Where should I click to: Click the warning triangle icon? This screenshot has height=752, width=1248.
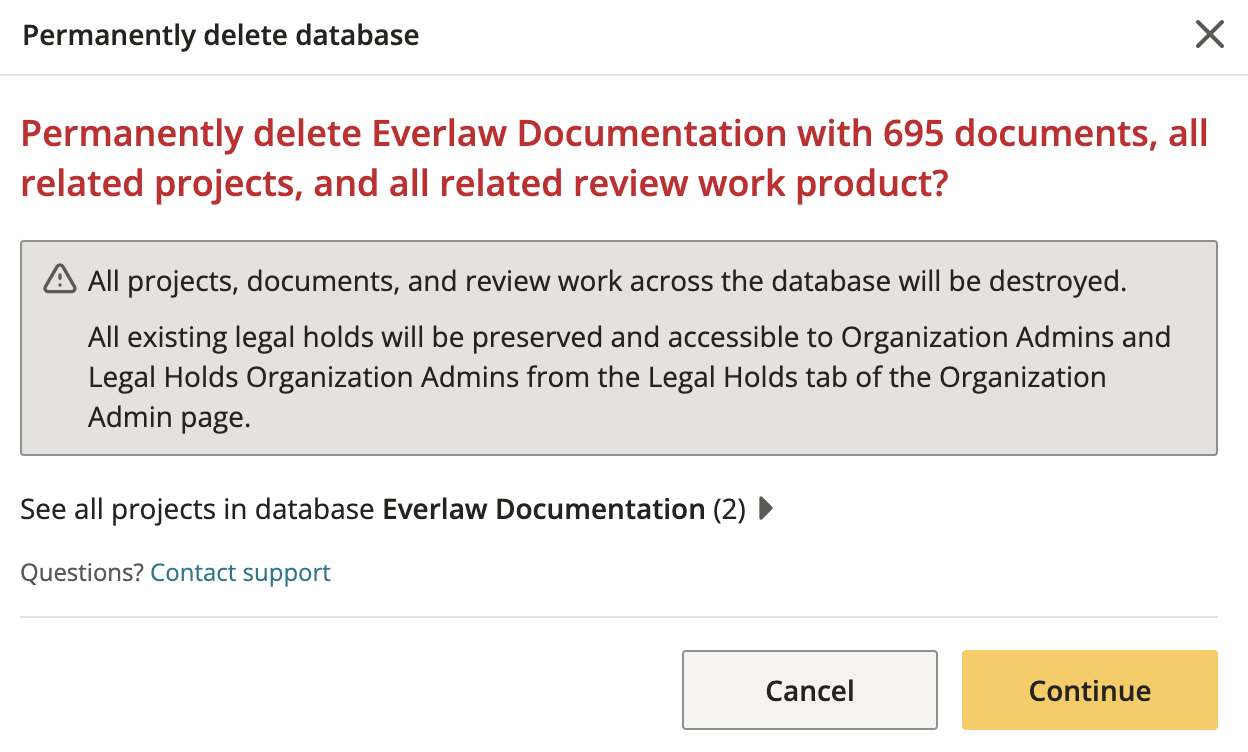click(60, 280)
